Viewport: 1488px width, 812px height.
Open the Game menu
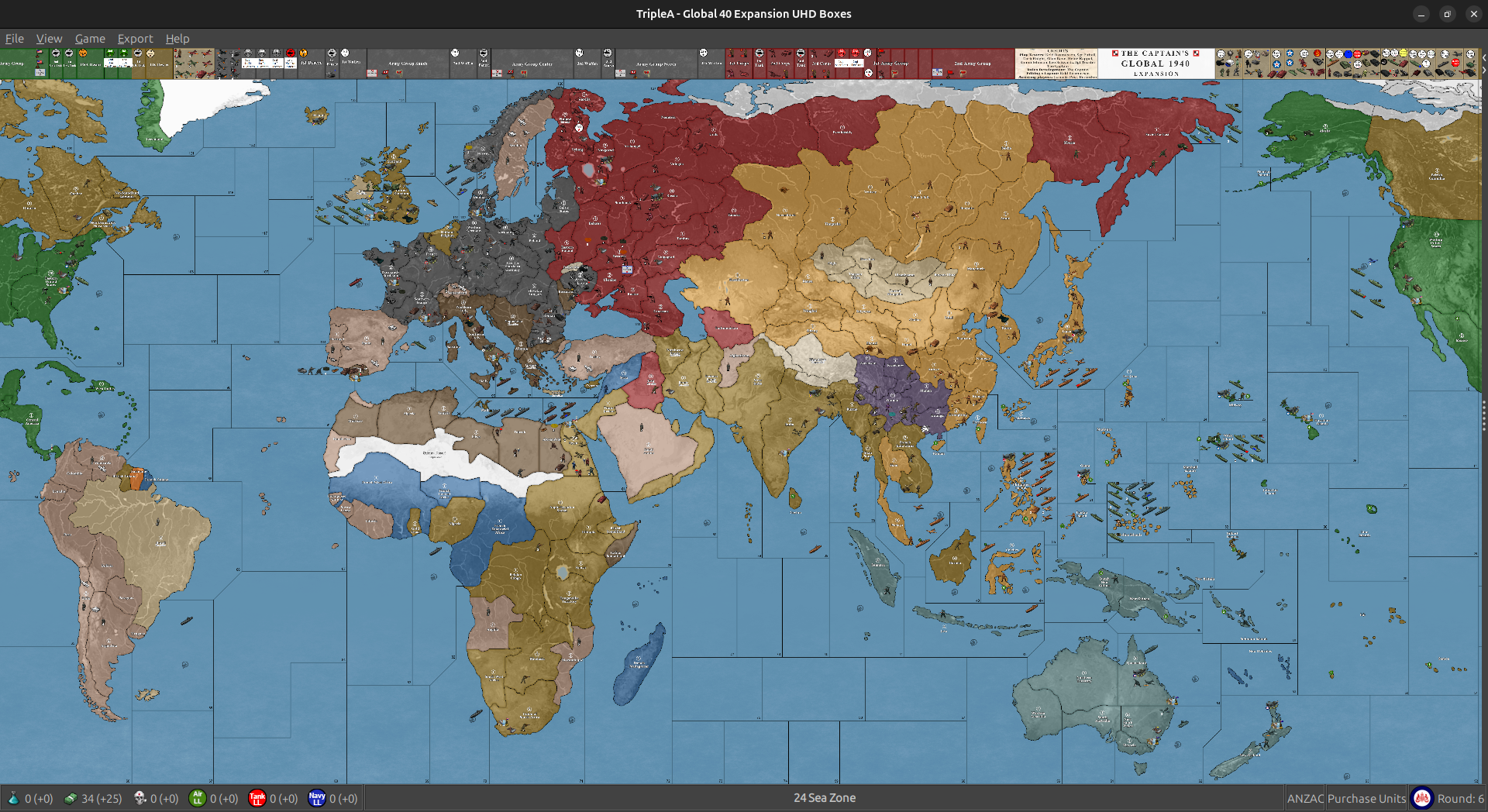[90, 39]
